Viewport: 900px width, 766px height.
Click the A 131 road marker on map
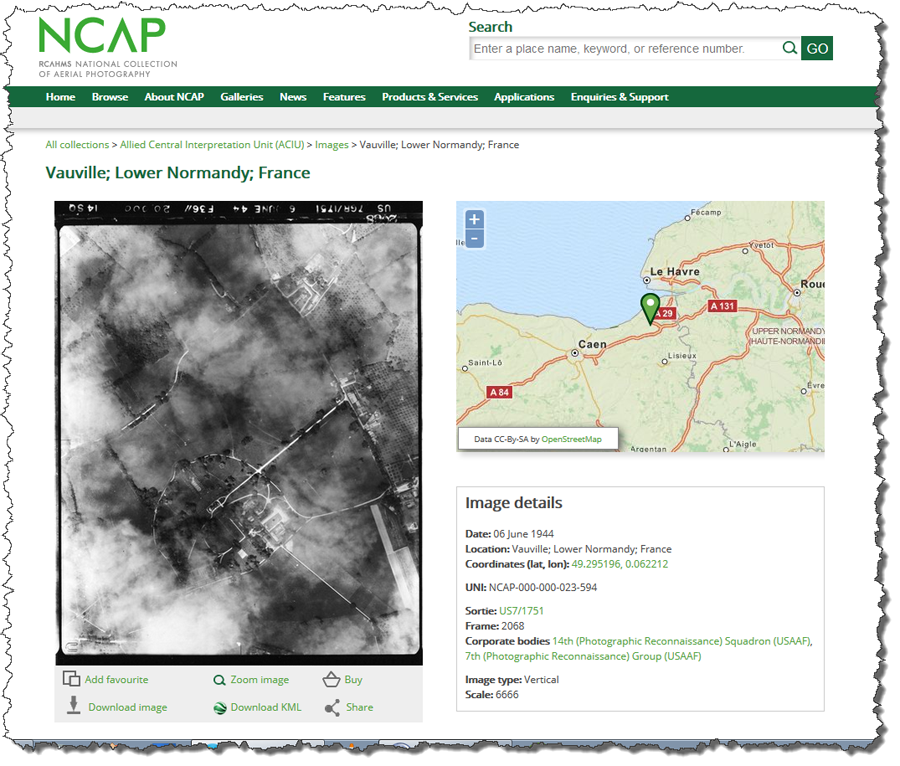coord(722,306)
